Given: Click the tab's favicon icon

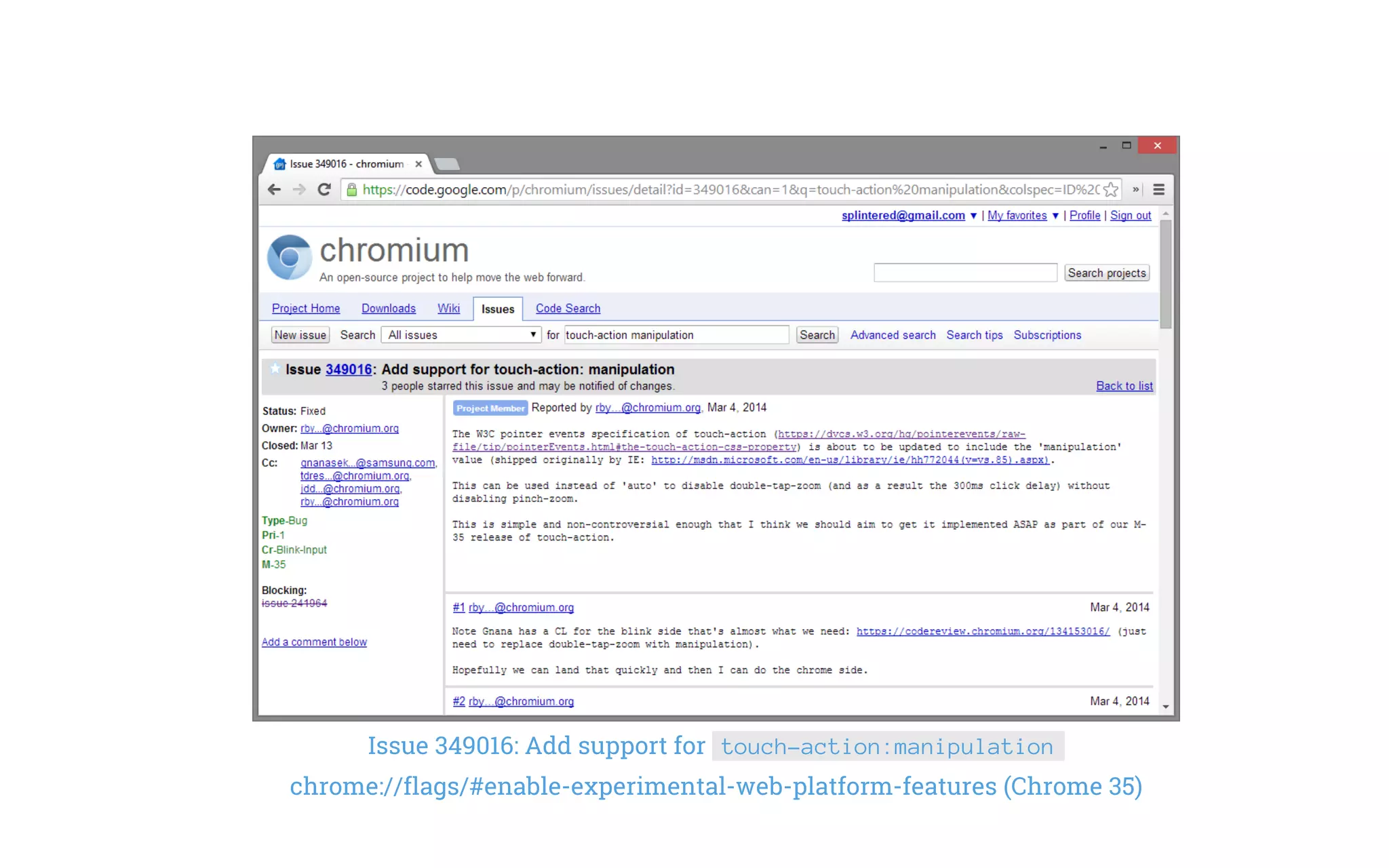Looking at the screenshot, I should point(279,164).
